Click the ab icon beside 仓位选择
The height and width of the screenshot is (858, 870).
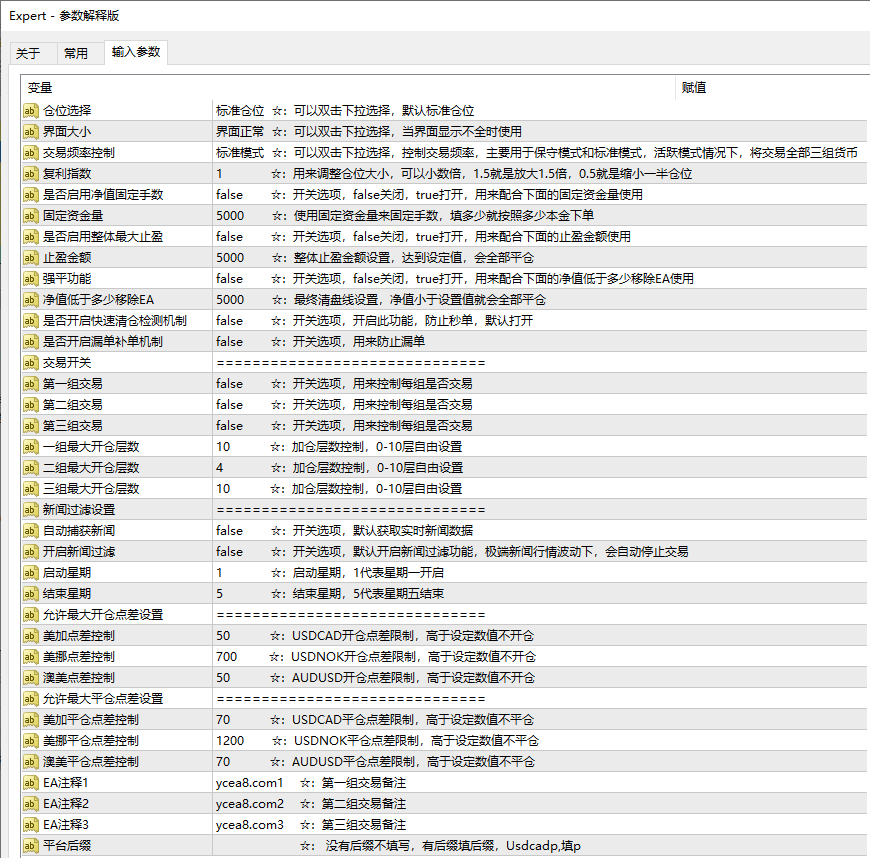pyautogui.click(x=31, y=111)
